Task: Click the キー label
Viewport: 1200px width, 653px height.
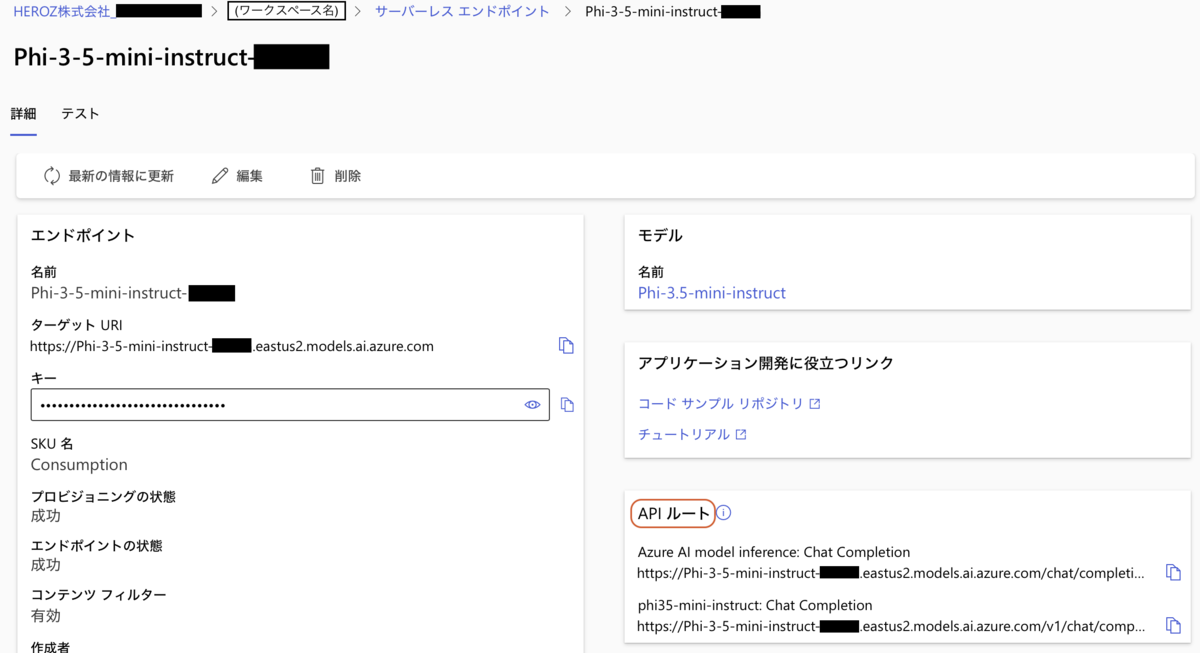Action: [x=44, y=378]
